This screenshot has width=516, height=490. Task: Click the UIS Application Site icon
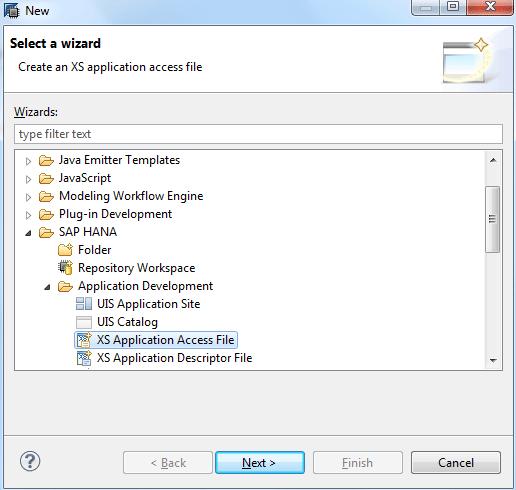(84, 304)
